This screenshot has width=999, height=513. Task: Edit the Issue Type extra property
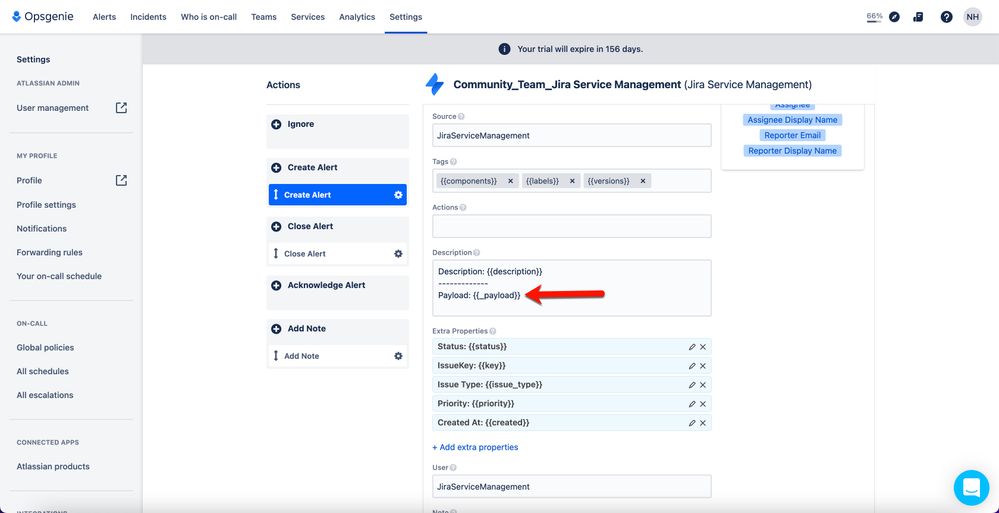pos(692,385)
